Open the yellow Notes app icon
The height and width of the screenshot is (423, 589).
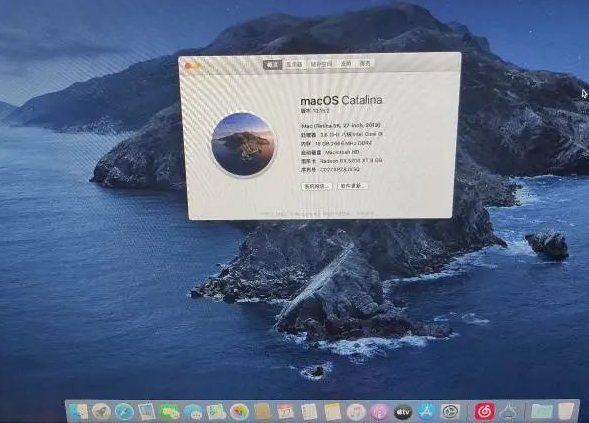332,412
